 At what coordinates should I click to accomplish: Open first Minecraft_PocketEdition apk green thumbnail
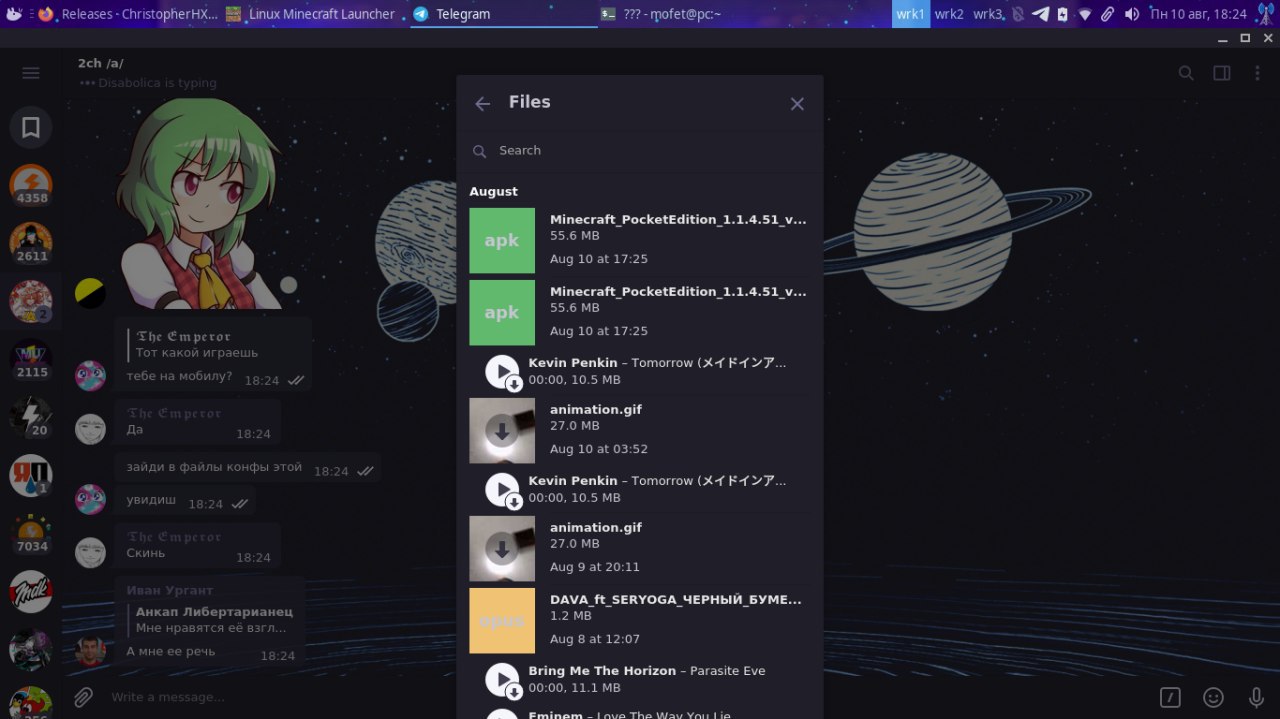[x=502, y=241]
